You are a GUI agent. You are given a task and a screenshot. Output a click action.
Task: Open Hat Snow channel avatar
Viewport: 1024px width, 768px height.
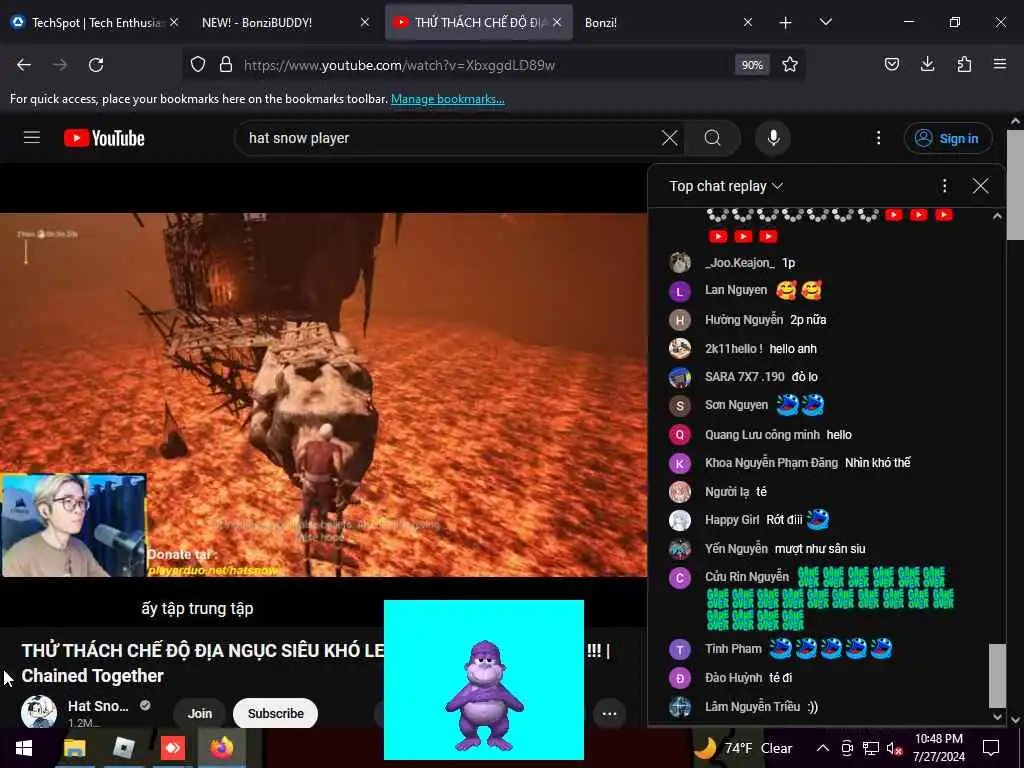coord(39,712)
